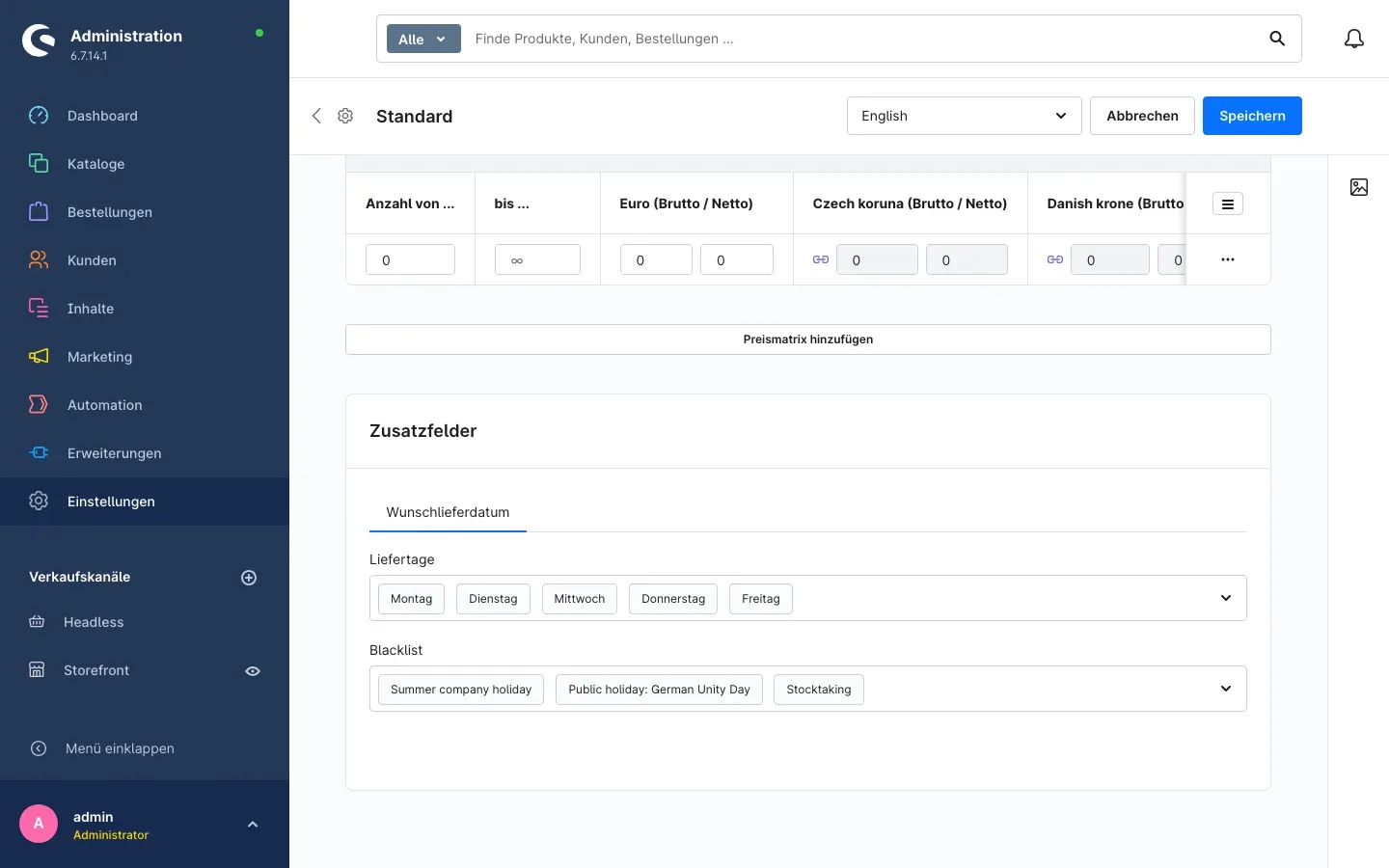Viewport: 1389px width, 868px height.
Task: Click the settings gear beside Standard
Action: coord(345,116)
